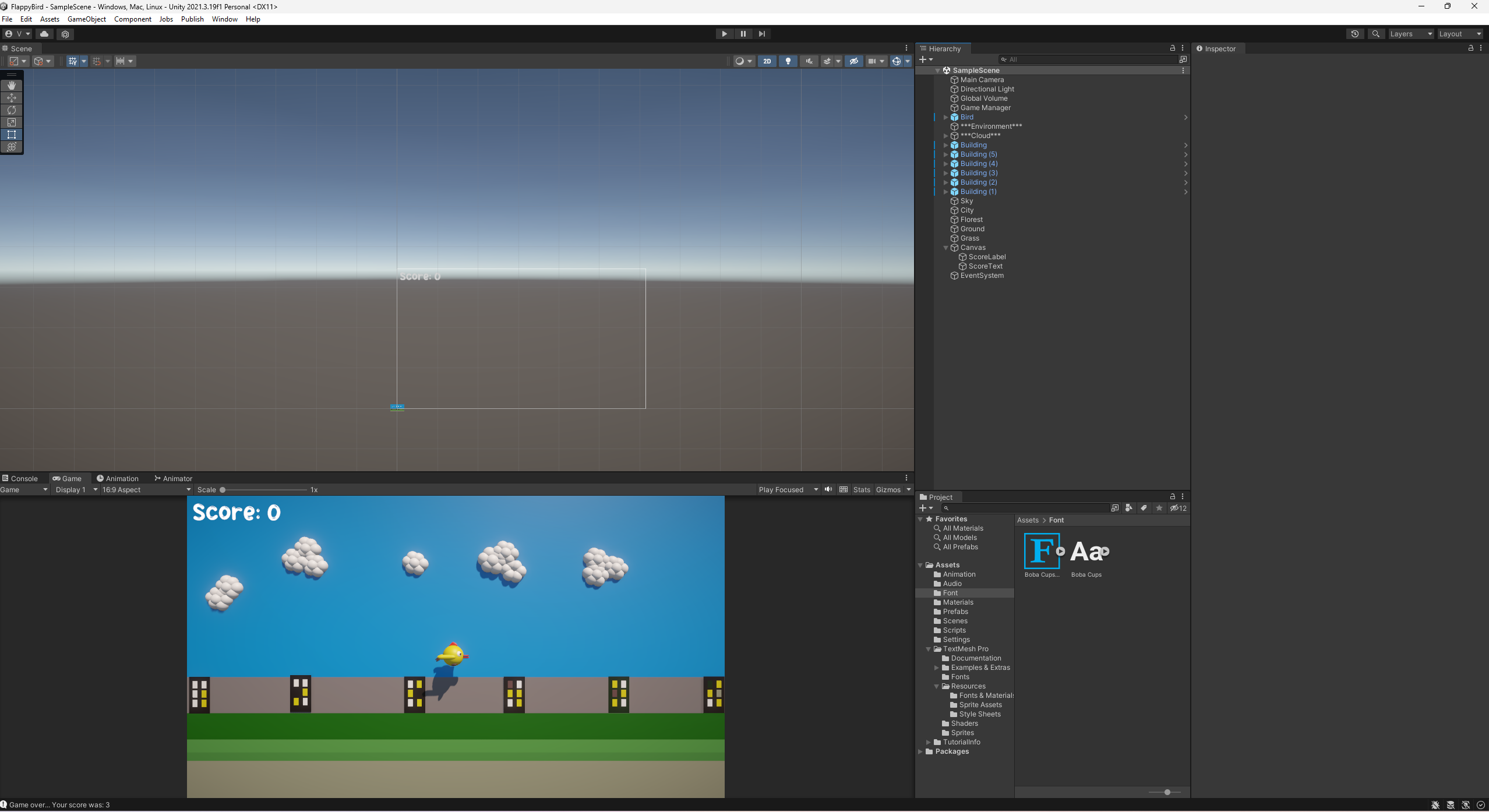The width and height of the screenshot is (1489, 812).
Task: Click the Step frame button
Action: click(762, 33)
